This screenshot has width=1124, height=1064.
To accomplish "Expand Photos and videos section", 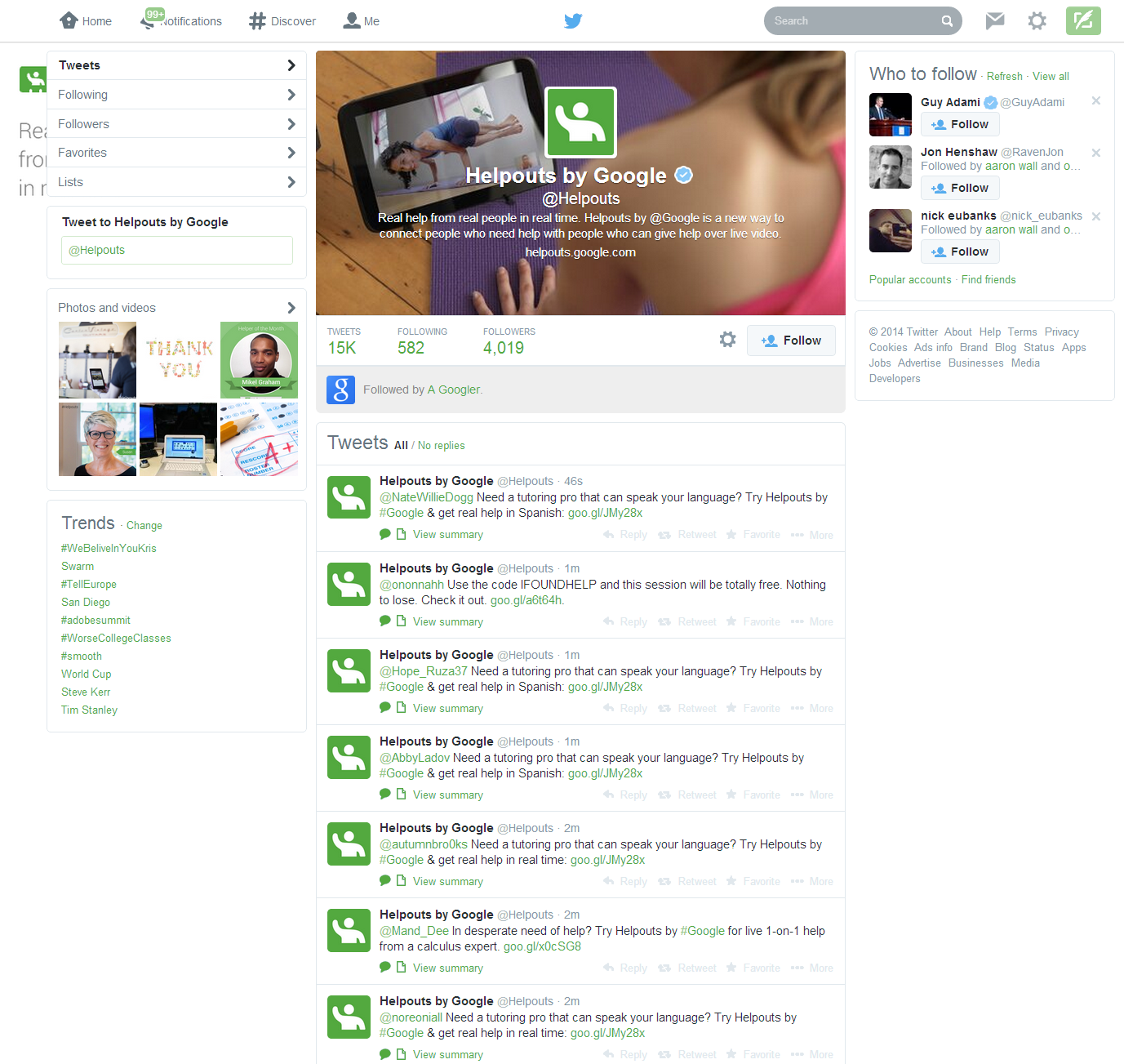I will coord(176,308).
